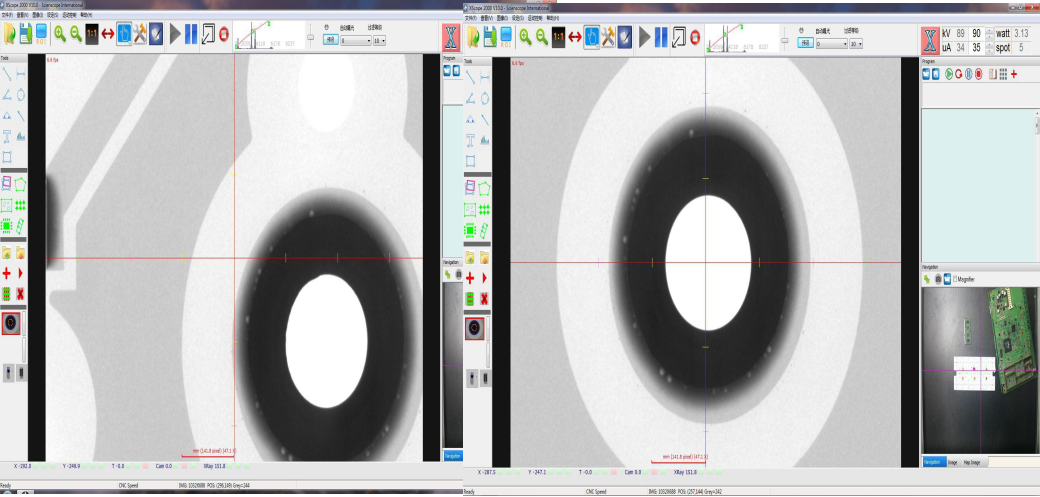Zoom out with right window magnifier minus
Viewport: 1040px width, 497px height.
(542, 36)
